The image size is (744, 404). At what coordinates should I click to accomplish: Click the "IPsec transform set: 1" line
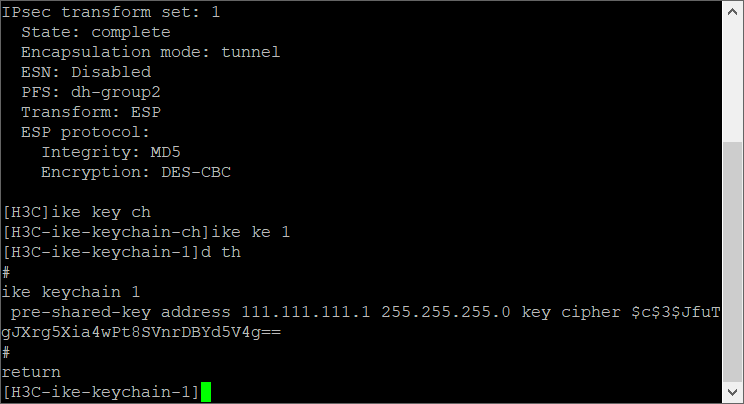click(111, 12)
